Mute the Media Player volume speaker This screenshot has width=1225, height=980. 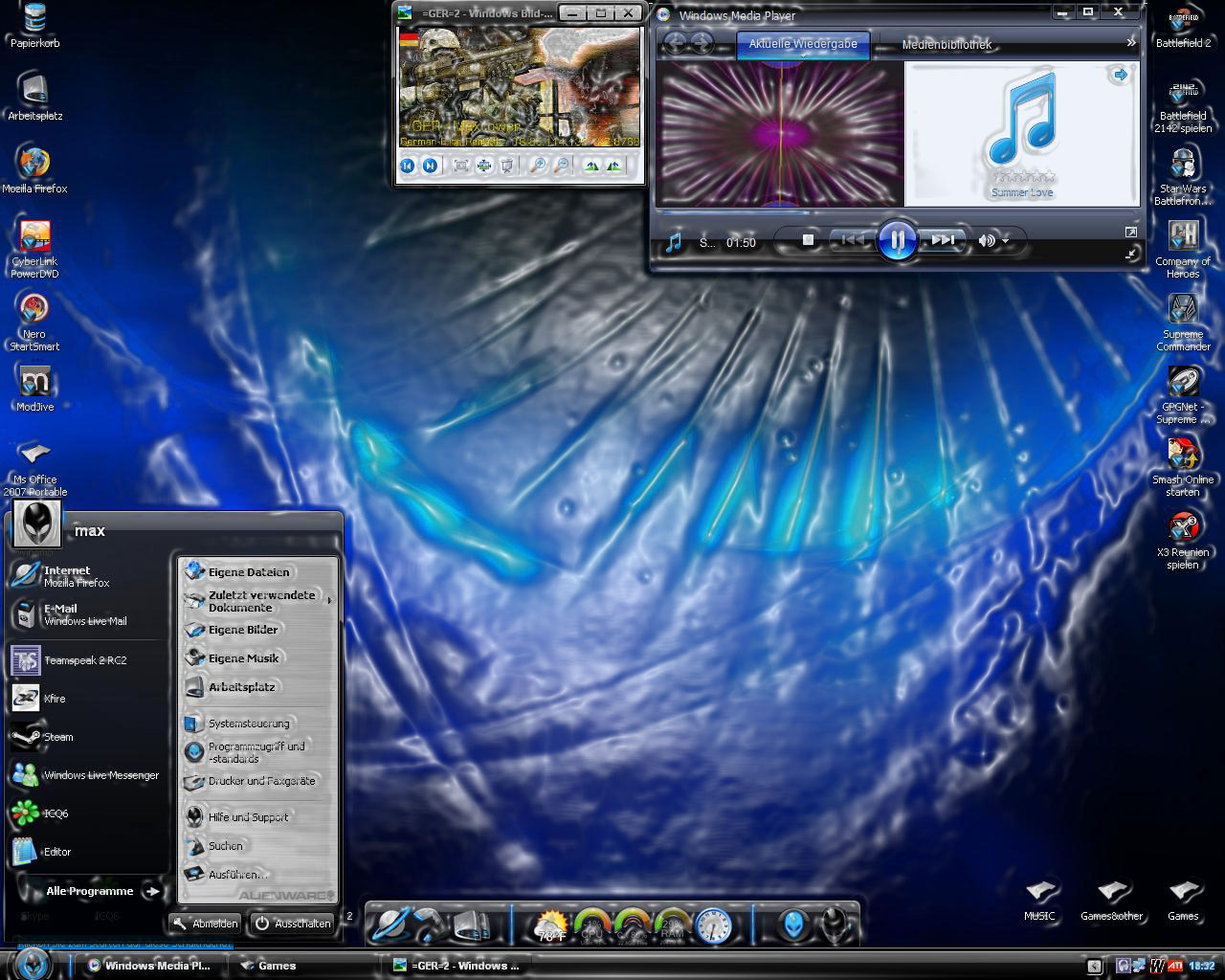pyautogui.click(x=985, y=241)
